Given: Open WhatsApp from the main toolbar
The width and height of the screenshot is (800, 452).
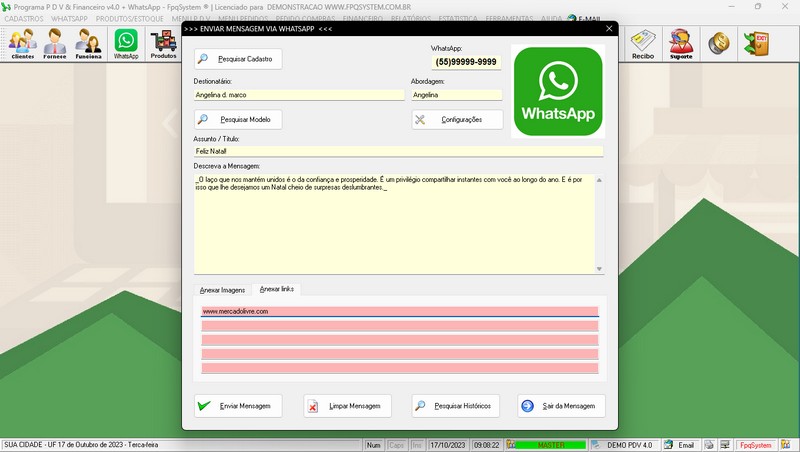Looking at the screenshot, I should click(126, 42).
